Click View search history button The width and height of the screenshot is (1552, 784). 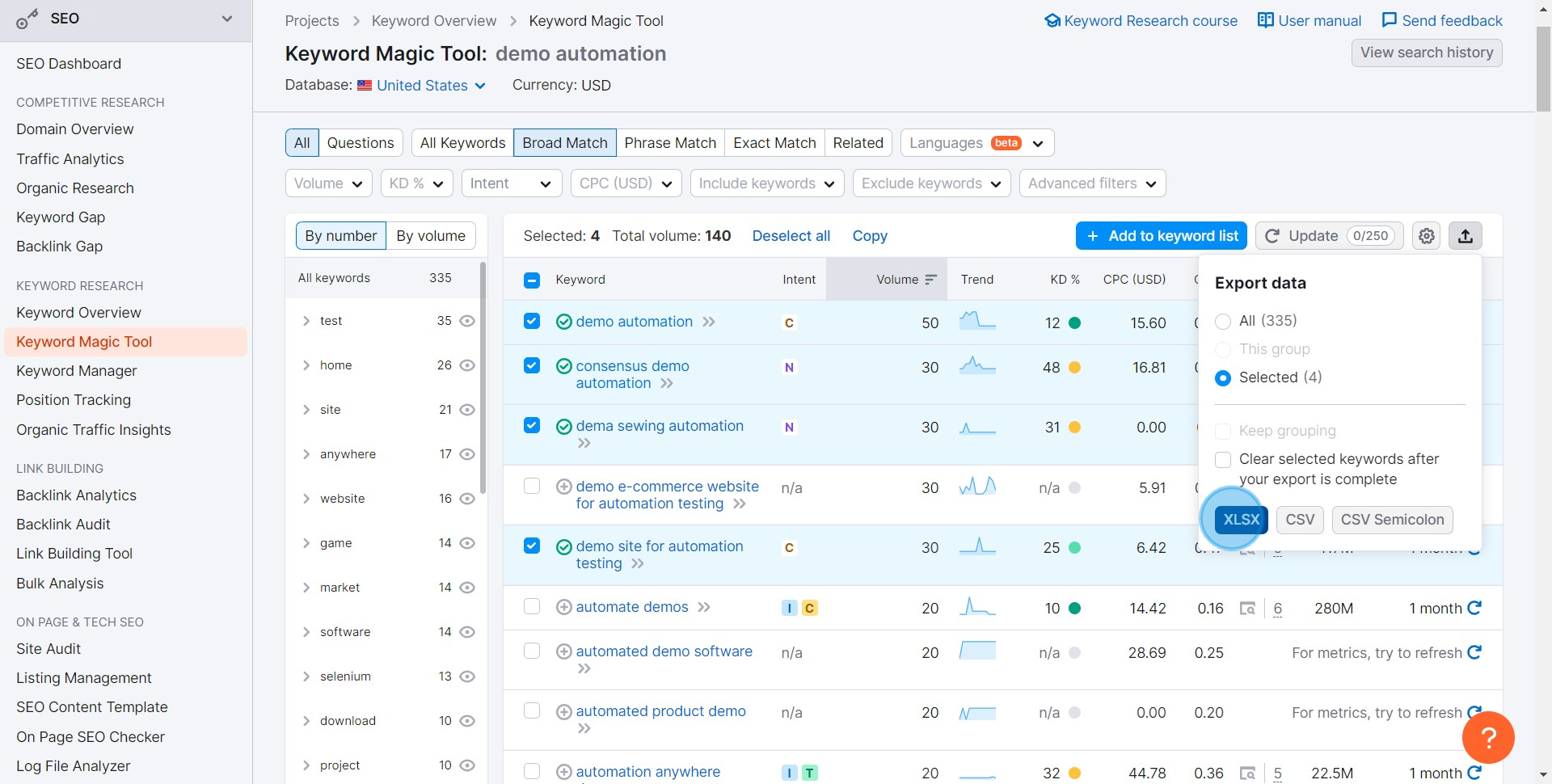point(1427,53)
